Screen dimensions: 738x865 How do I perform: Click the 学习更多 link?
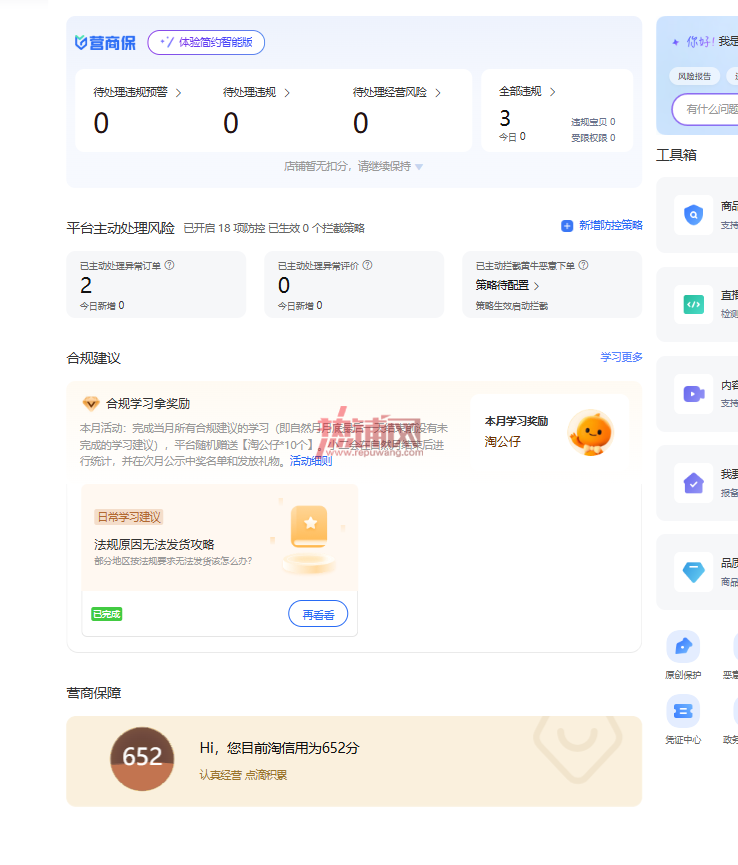point(621,357)
